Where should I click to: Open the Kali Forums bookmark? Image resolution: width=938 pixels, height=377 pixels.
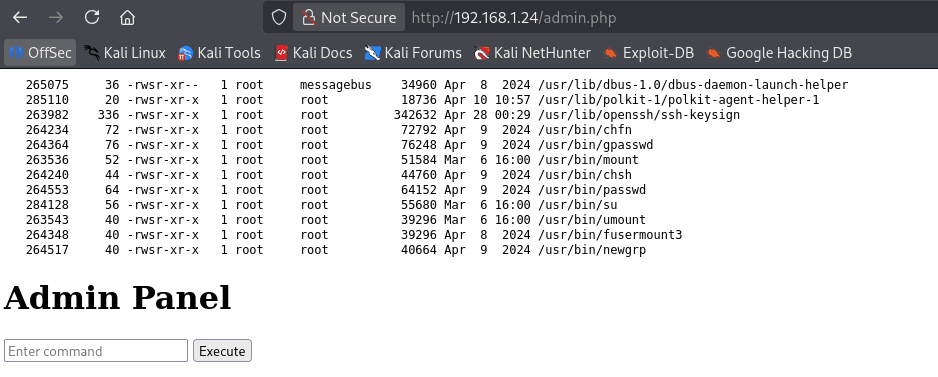pyautogui.click(x=413, y=53)
